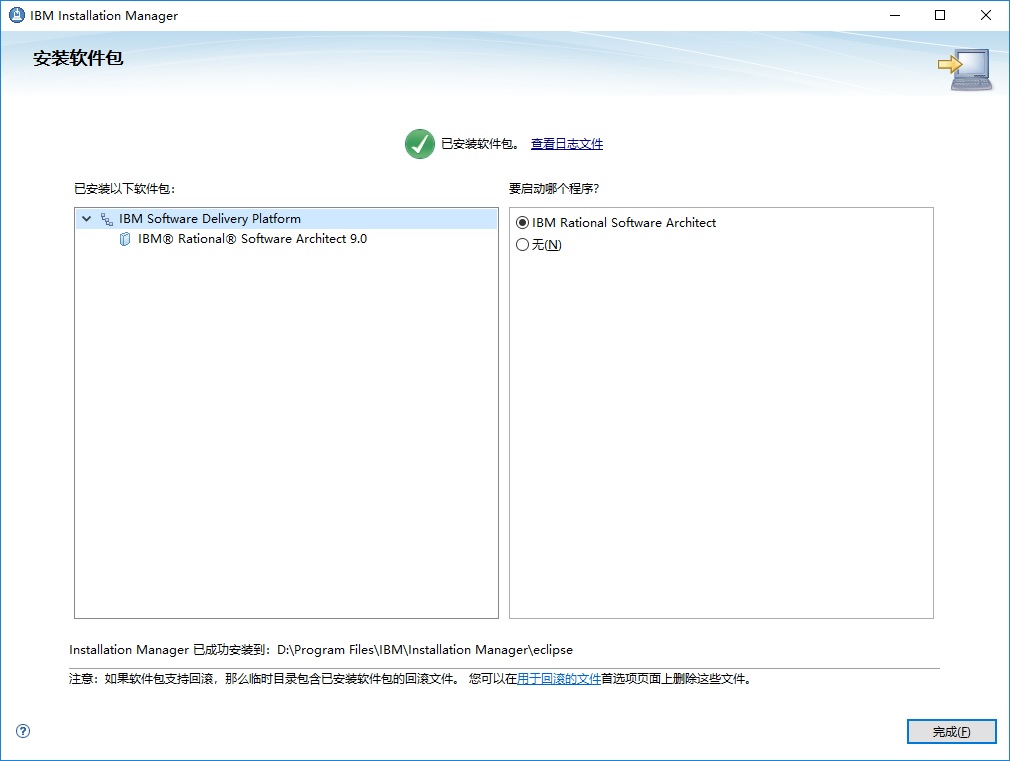Click the 完成(F) button to finish
This screenshot has width=1010, height=761.
click(951, 731)
